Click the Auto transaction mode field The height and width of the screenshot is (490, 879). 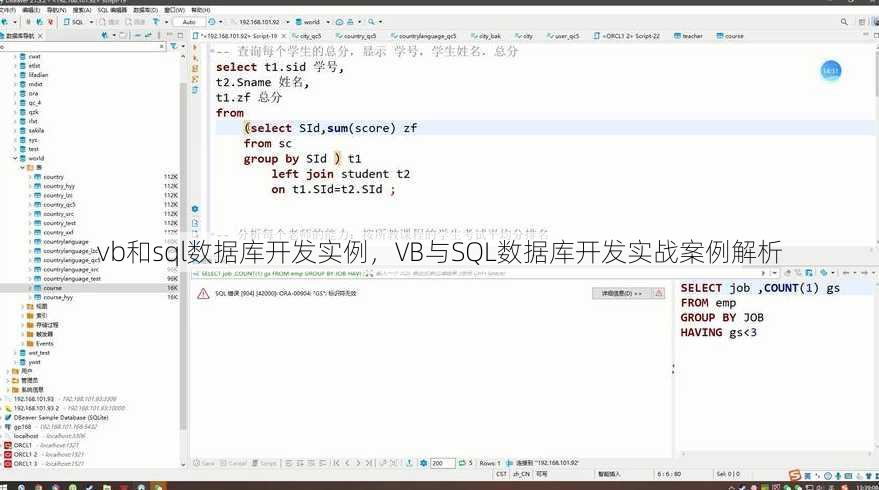pyautogui.click(x=189, y=22)
